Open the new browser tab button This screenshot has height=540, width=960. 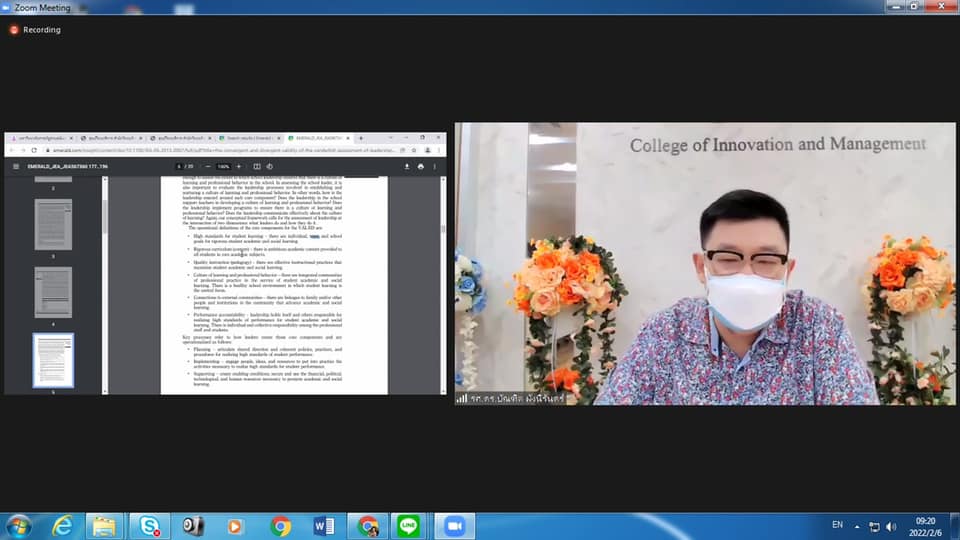pos(361,138)
